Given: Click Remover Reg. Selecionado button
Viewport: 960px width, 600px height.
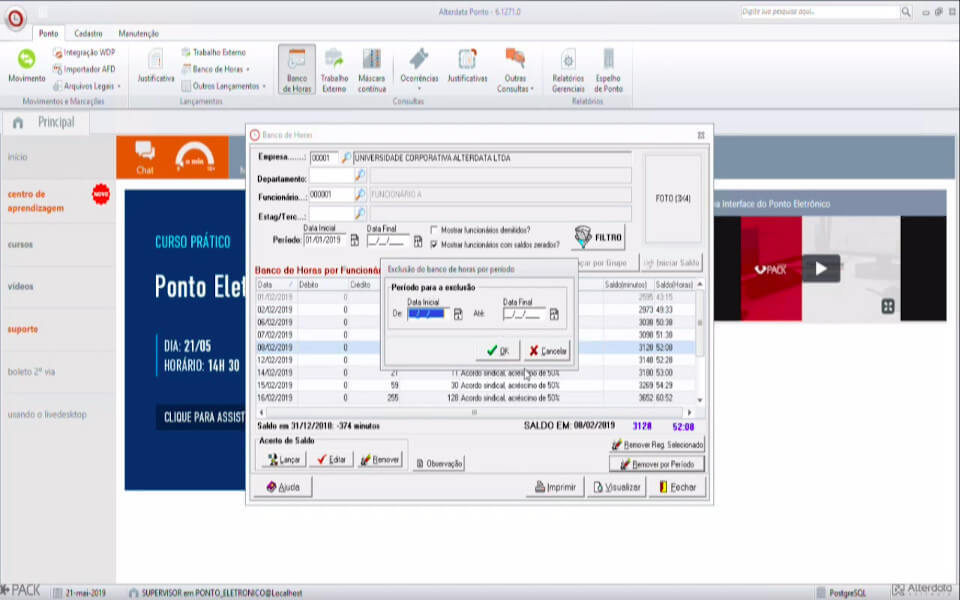Looking at the screenshot, I should point(658,444).
